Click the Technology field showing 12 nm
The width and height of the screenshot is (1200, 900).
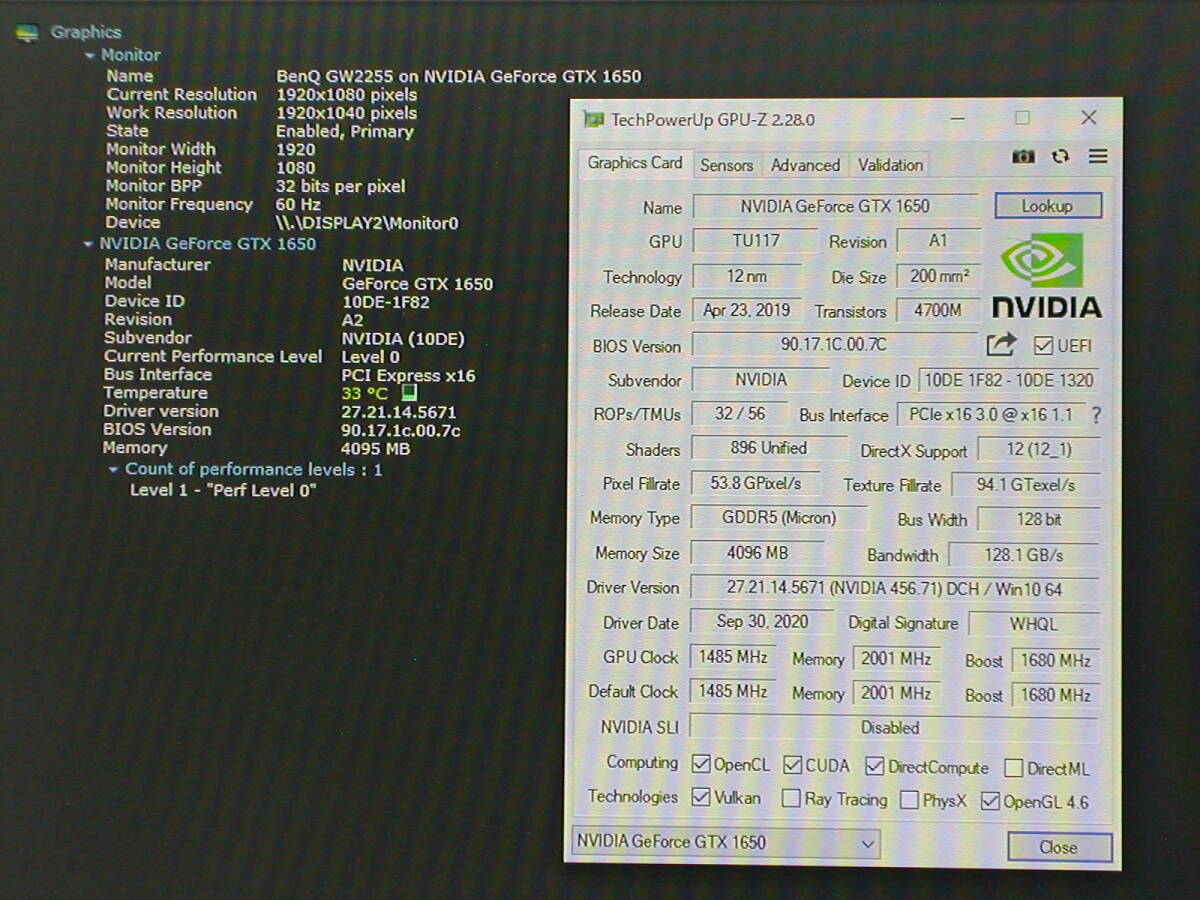click(747, 276)
